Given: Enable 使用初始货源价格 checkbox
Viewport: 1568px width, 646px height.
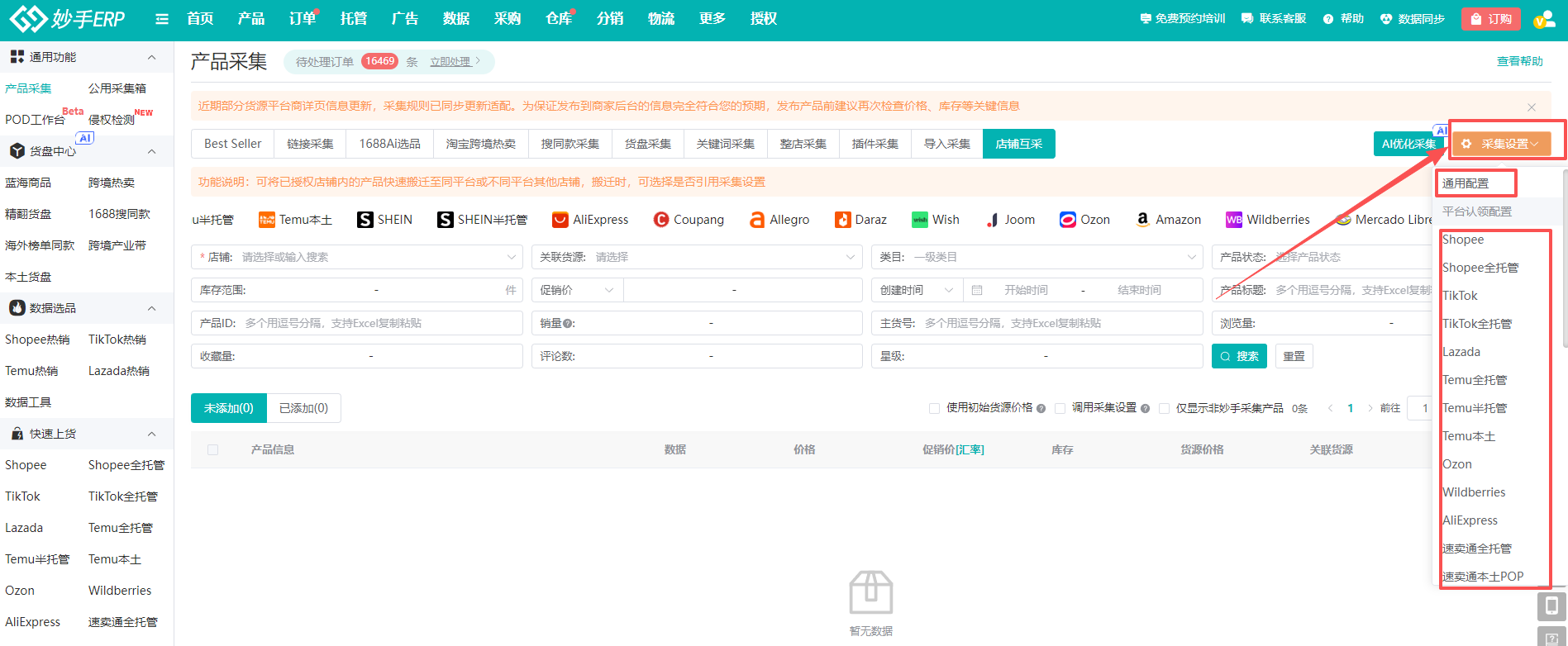Looking at the screenshot, I should point(934,408).
